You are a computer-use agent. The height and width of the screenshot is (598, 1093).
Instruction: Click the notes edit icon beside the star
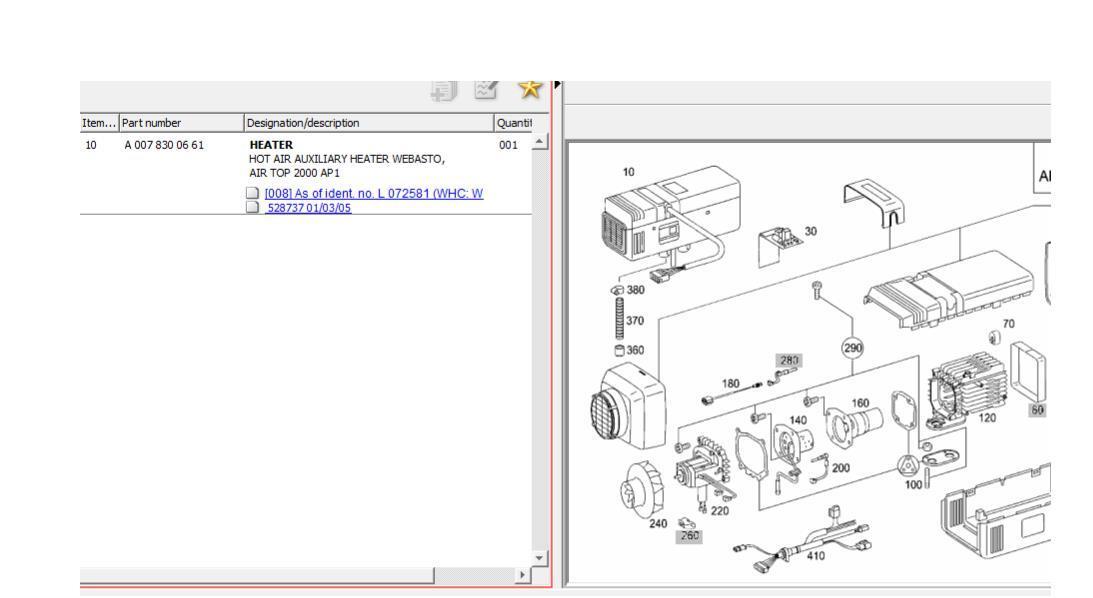point(486,91)
